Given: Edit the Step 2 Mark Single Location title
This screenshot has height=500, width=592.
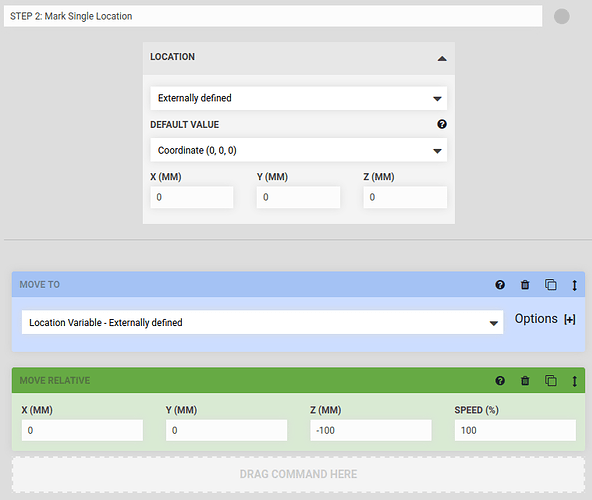Looking at the screenshot, I should [x=273, y=16].
